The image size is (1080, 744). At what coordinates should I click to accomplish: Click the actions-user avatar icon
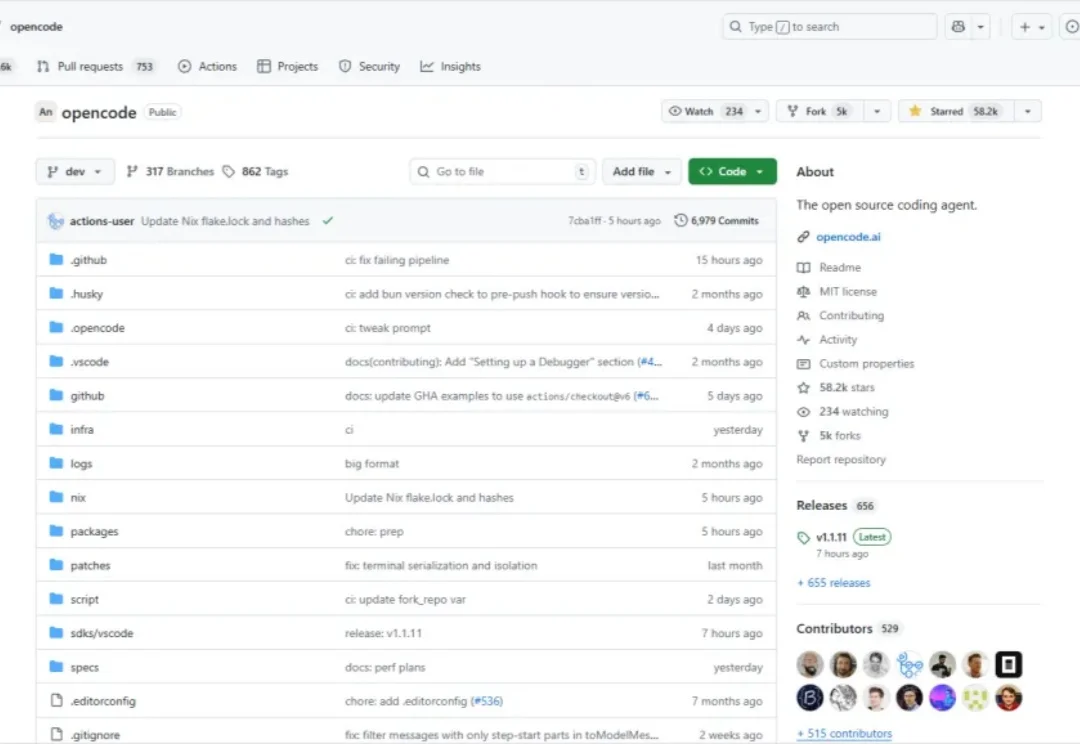tap(56, 221)
